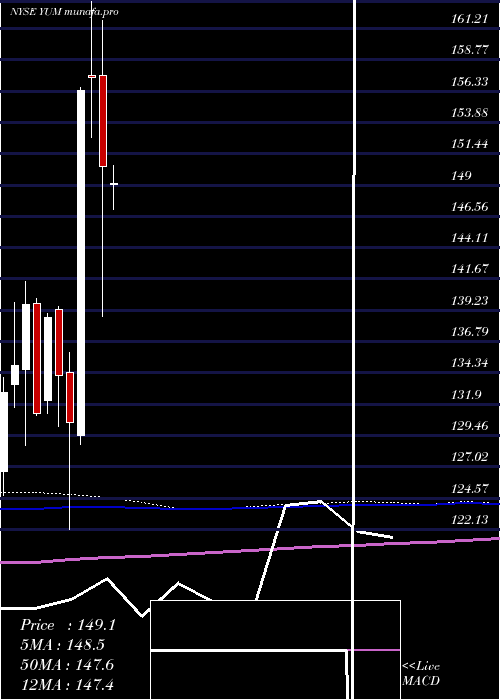Click the 124.57 price axis label

[x=469, y=488]
